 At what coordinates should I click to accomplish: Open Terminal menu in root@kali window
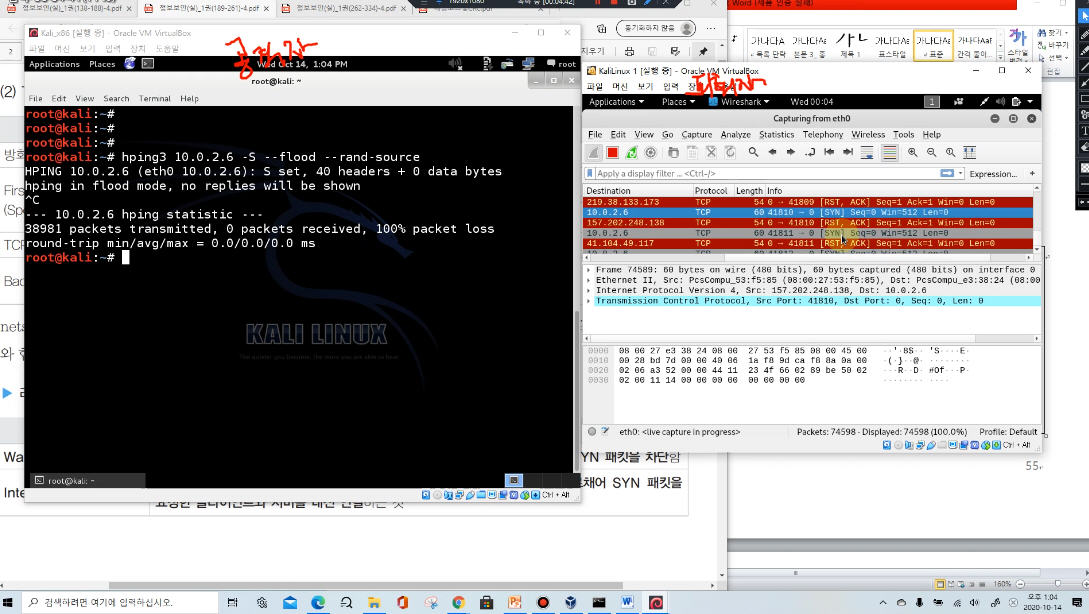(x=154, y=99)
